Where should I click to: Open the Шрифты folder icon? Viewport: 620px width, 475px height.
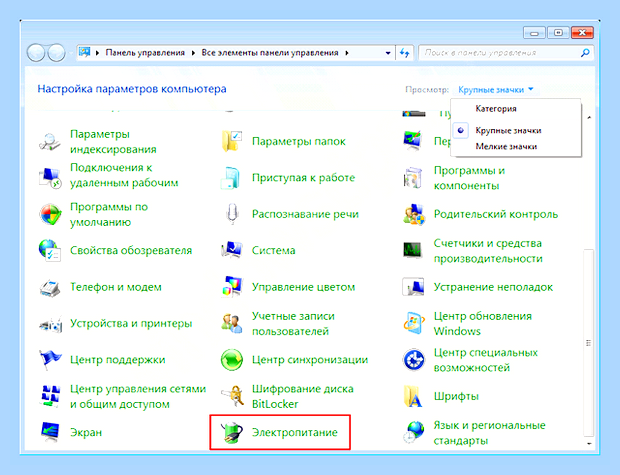click(x=413, y=396)
